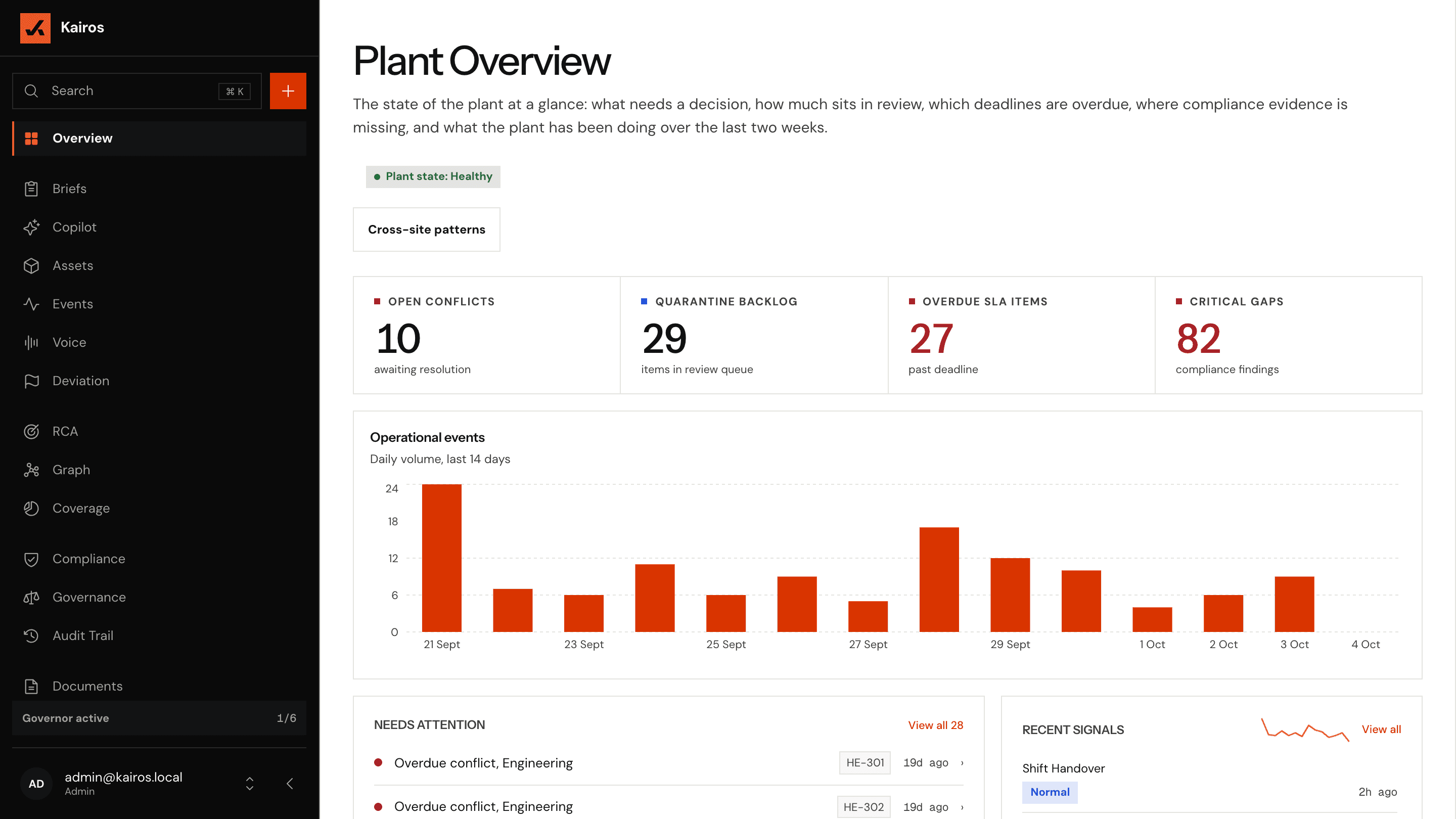The width and height of the screenshot is (1456, 819).
Task: Click the Kairos logo icon
Action: coord(35,28)
